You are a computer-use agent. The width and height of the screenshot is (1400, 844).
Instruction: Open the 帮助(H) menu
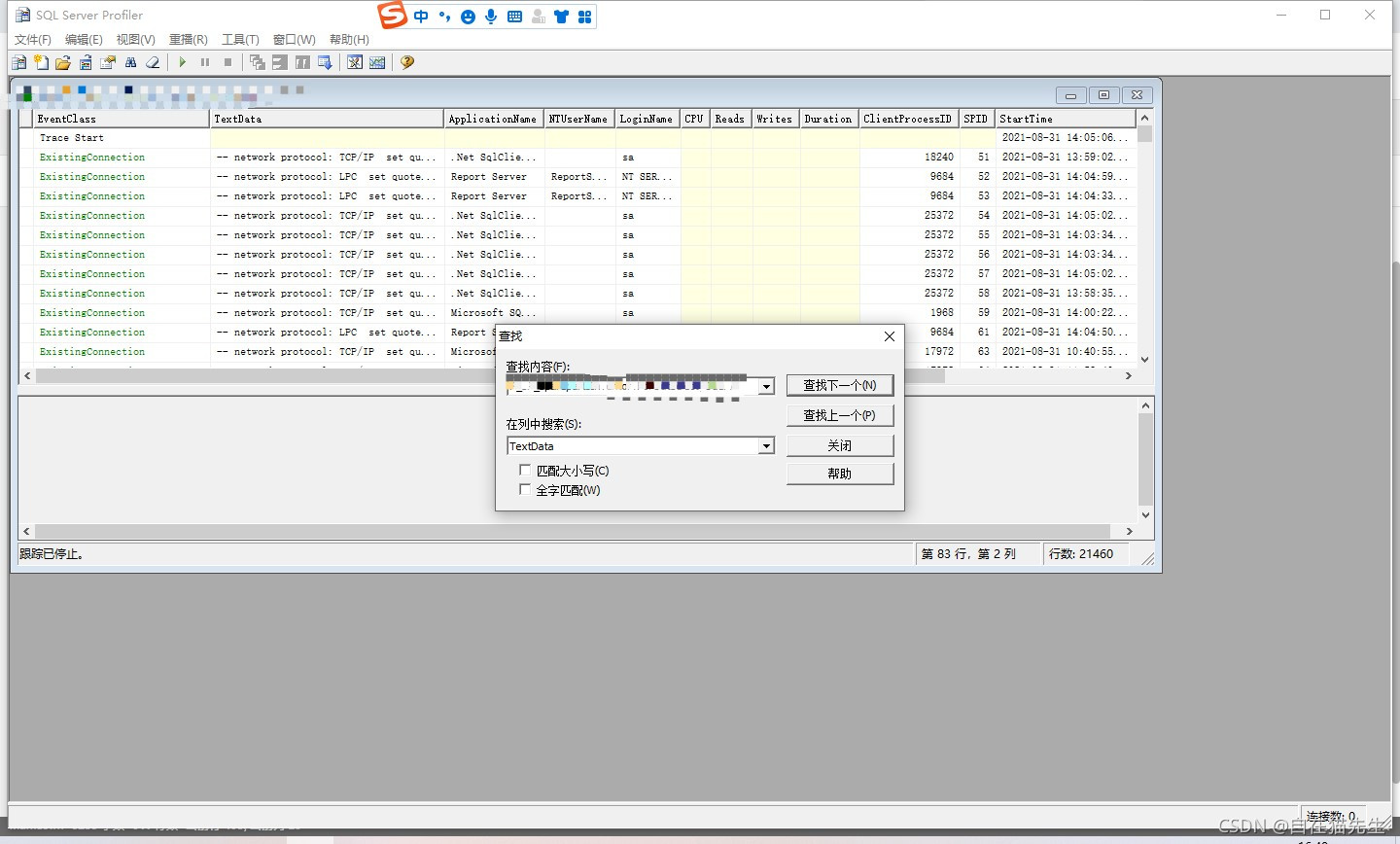349,40
